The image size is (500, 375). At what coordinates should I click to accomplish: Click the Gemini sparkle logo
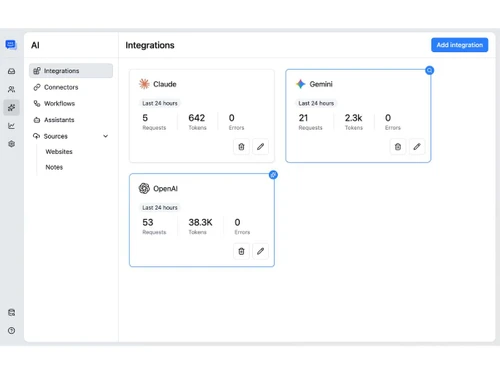(x=301, y=84)
